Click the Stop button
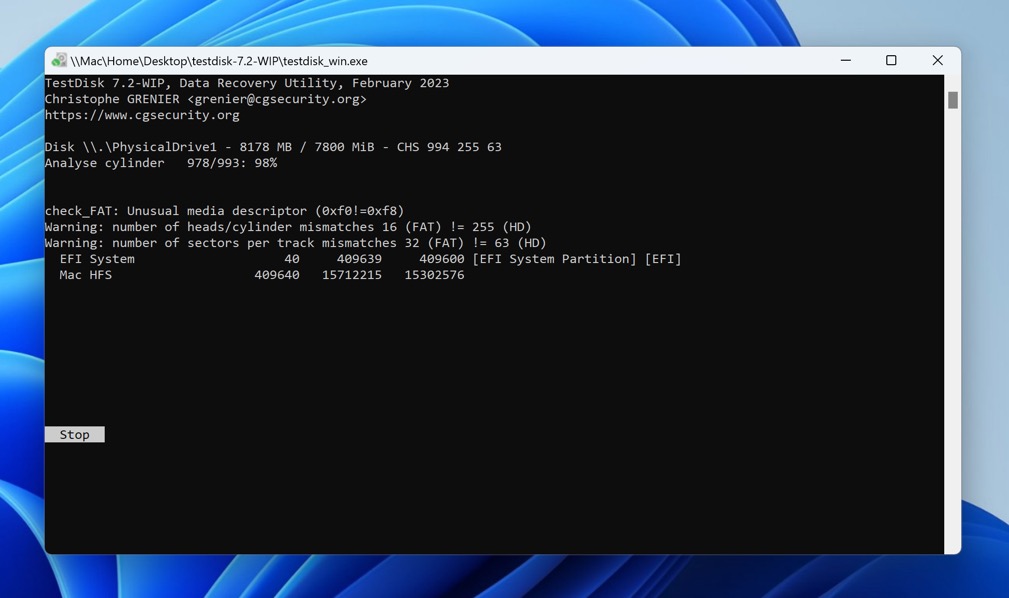The height and width of the screenshot is (598, 1009). click(75, 434)
